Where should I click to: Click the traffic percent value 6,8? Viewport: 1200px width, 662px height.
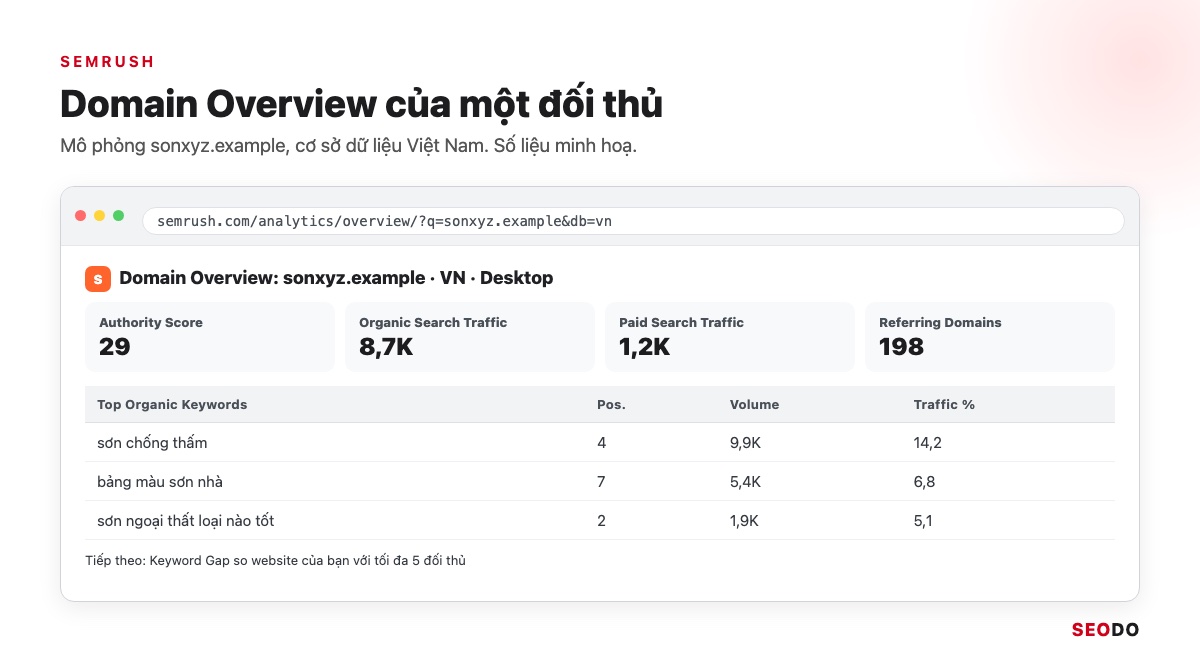click(924, 482)
